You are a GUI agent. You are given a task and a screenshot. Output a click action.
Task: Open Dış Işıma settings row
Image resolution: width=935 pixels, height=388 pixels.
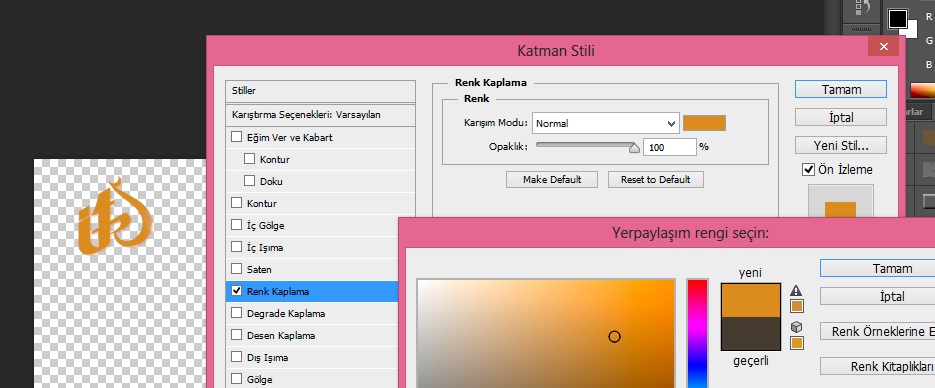click(x=312, y=358)
